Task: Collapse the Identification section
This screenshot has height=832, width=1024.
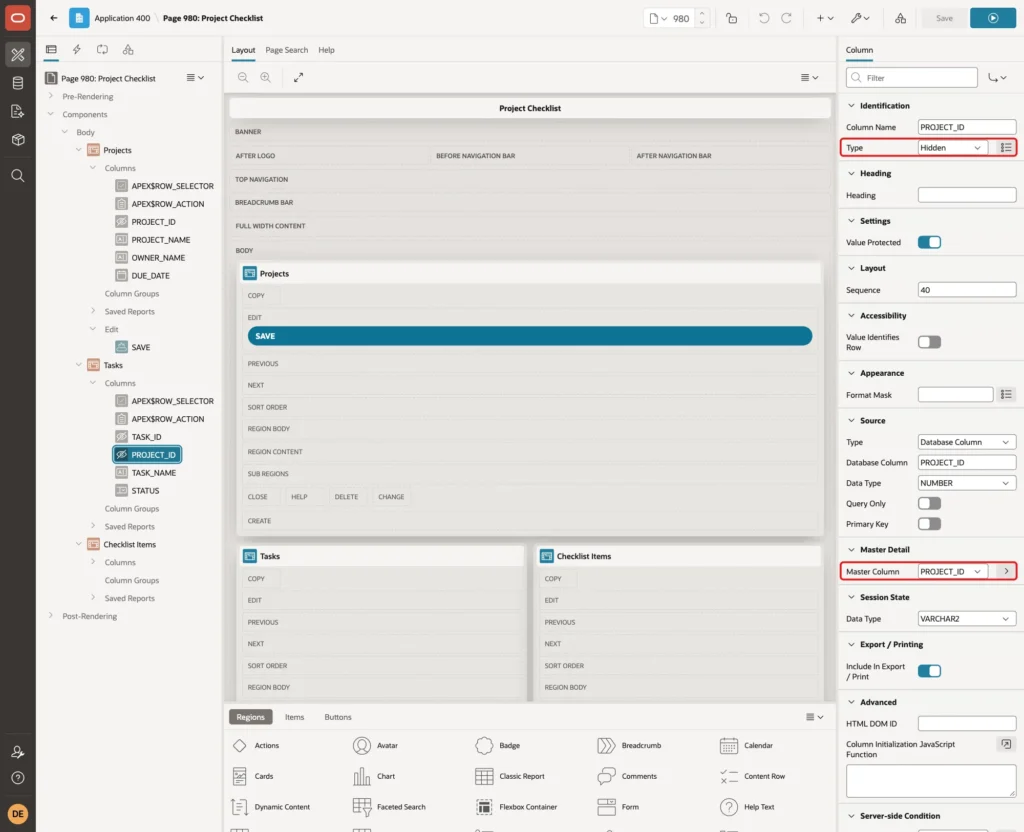Action: pos(851,106)
